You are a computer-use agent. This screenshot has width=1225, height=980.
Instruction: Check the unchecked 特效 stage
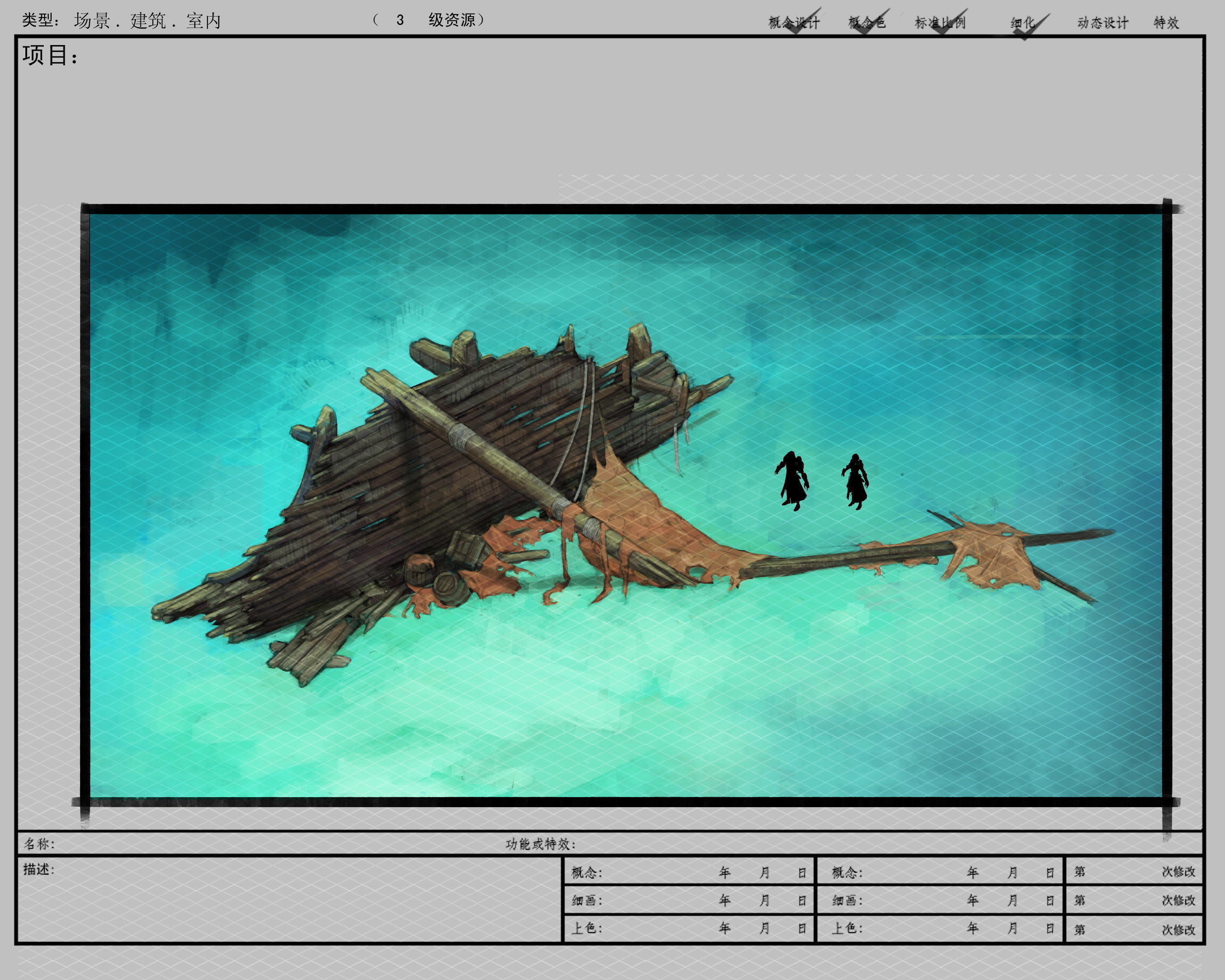tap(1166, 23)
